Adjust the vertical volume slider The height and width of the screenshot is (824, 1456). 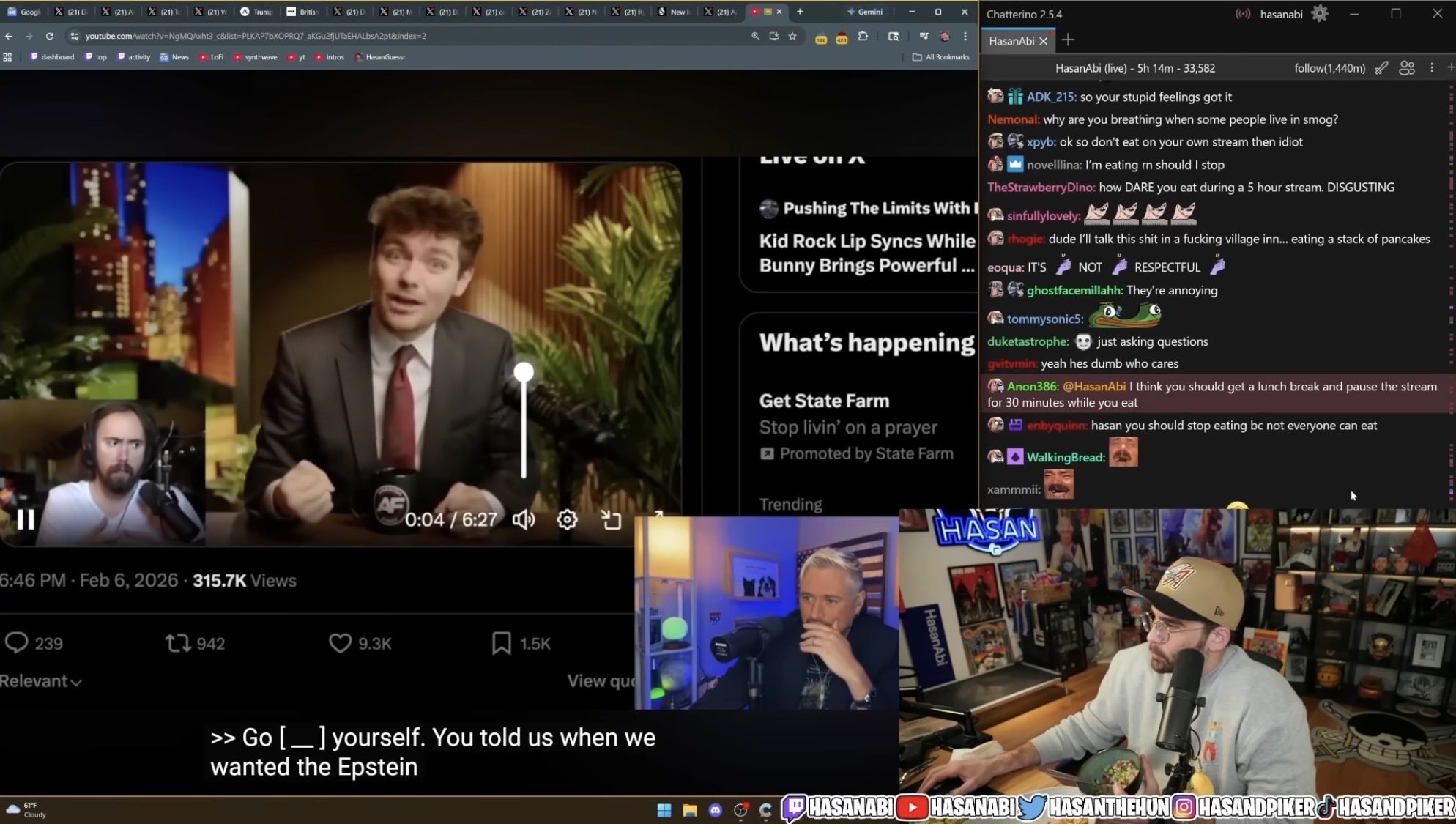[524, 373]
